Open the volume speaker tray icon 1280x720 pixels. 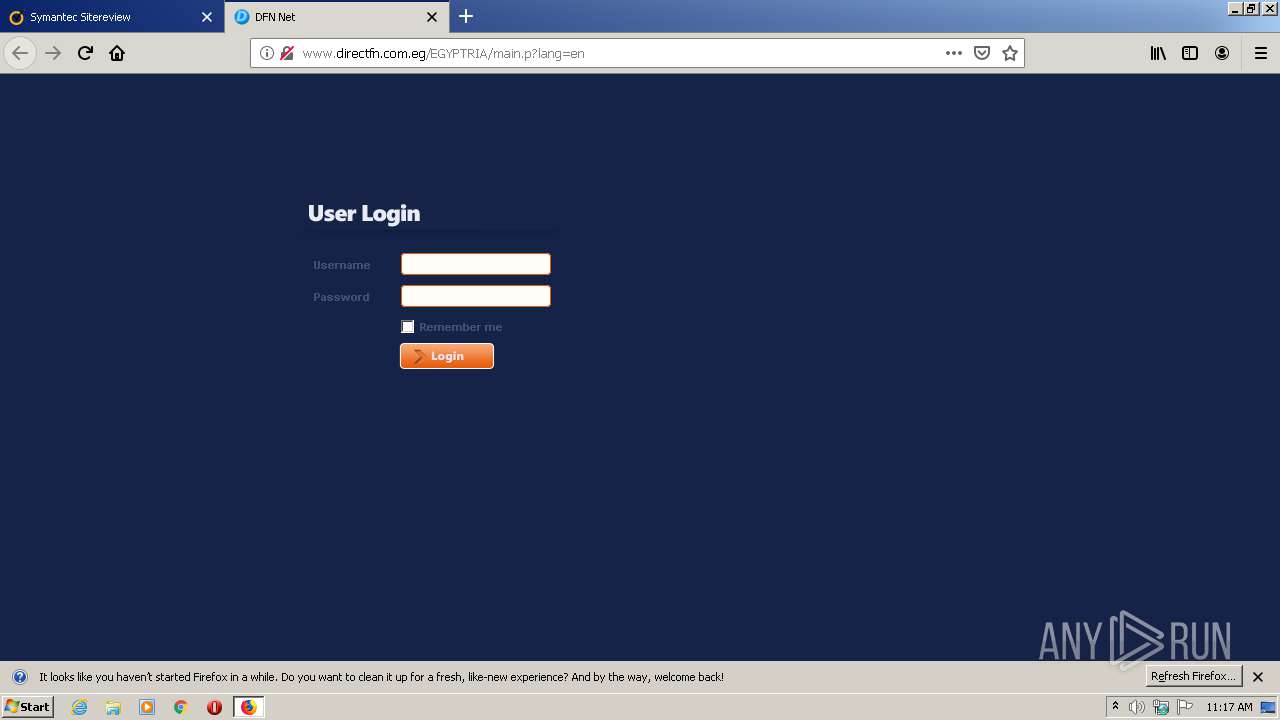click(1137, 707)
